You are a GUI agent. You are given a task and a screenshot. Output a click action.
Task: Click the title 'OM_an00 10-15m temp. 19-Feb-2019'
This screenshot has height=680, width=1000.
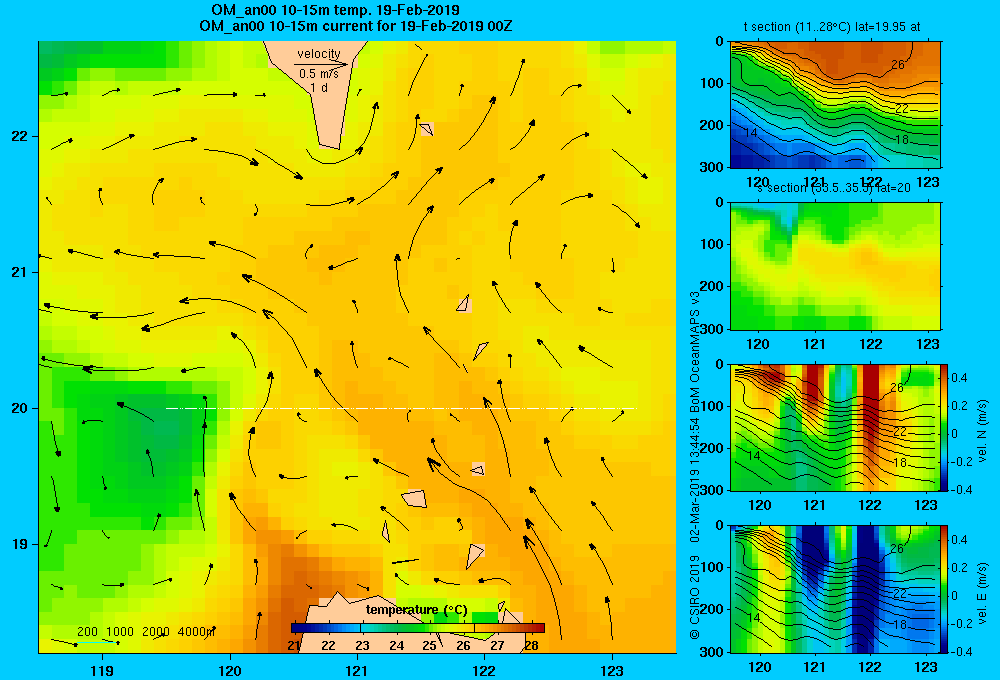[x=335, y=10]
